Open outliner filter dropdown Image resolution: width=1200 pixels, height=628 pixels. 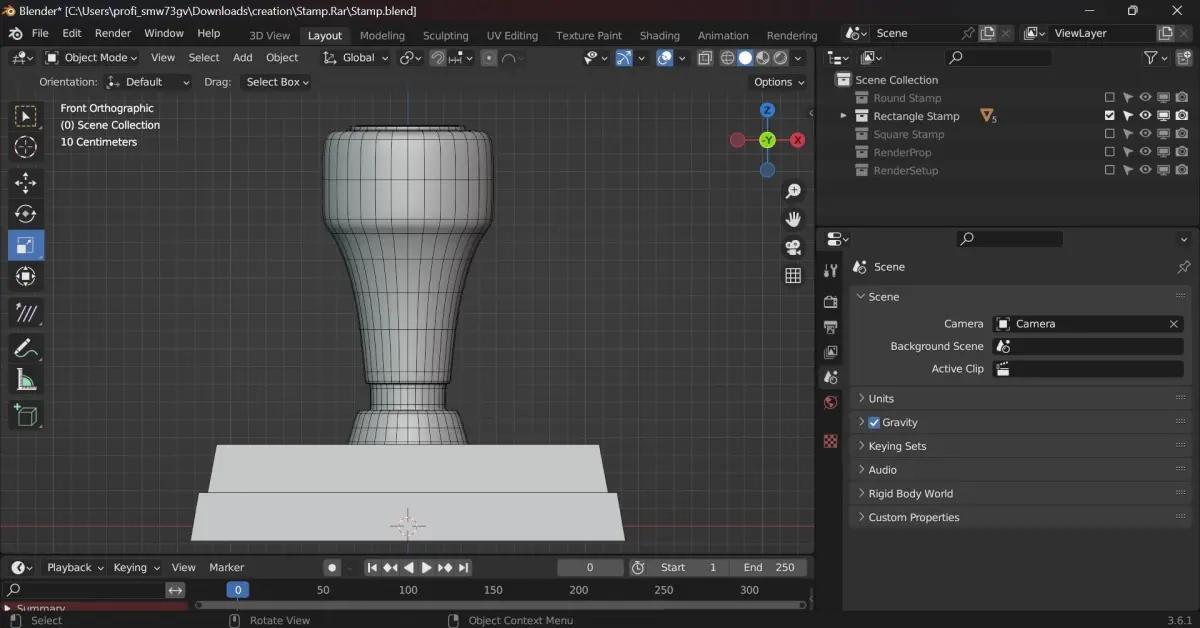click(1156, 58)
